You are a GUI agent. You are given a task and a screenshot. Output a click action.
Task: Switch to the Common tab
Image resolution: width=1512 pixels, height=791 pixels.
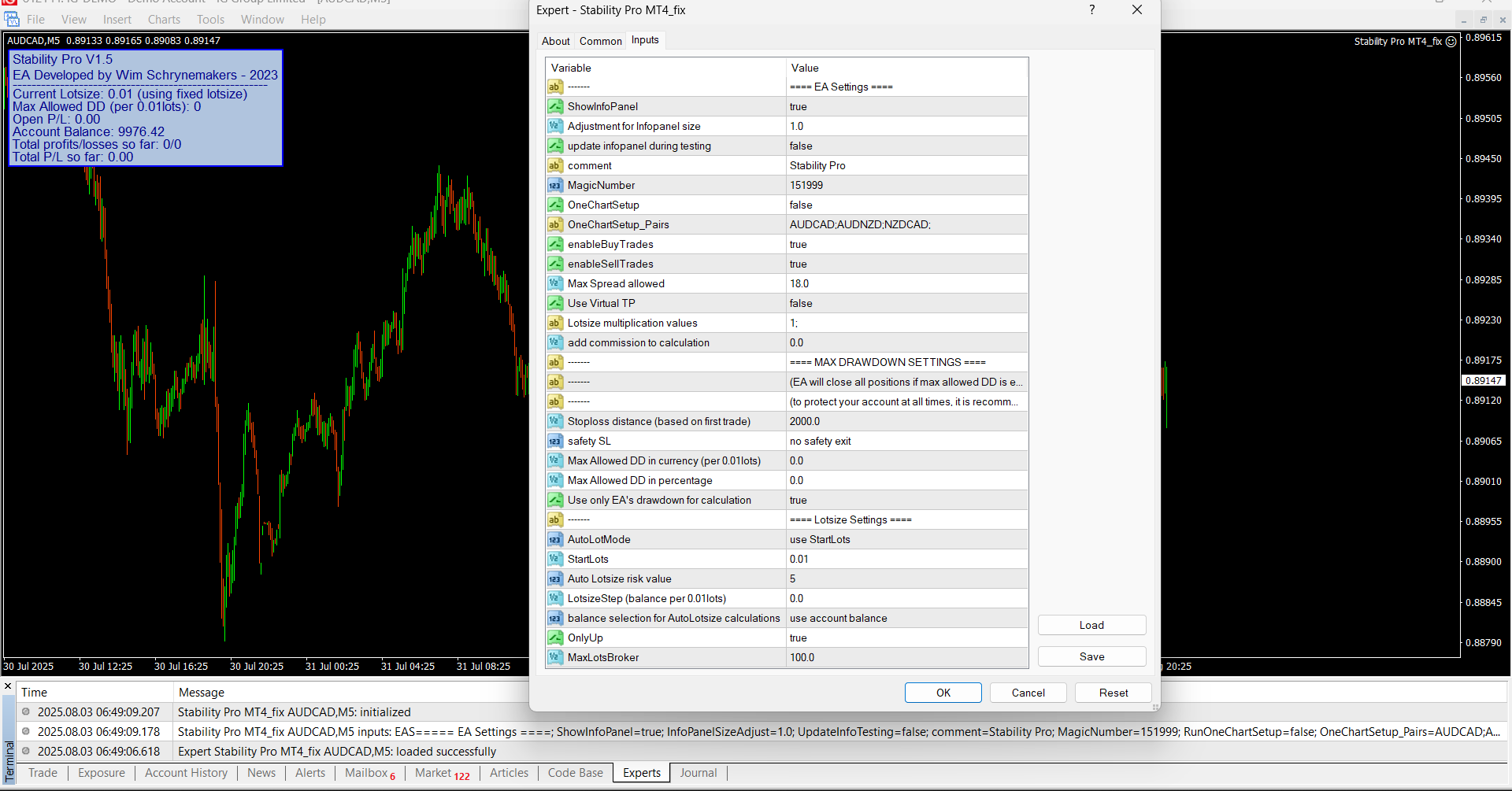(x=600, y=41)
